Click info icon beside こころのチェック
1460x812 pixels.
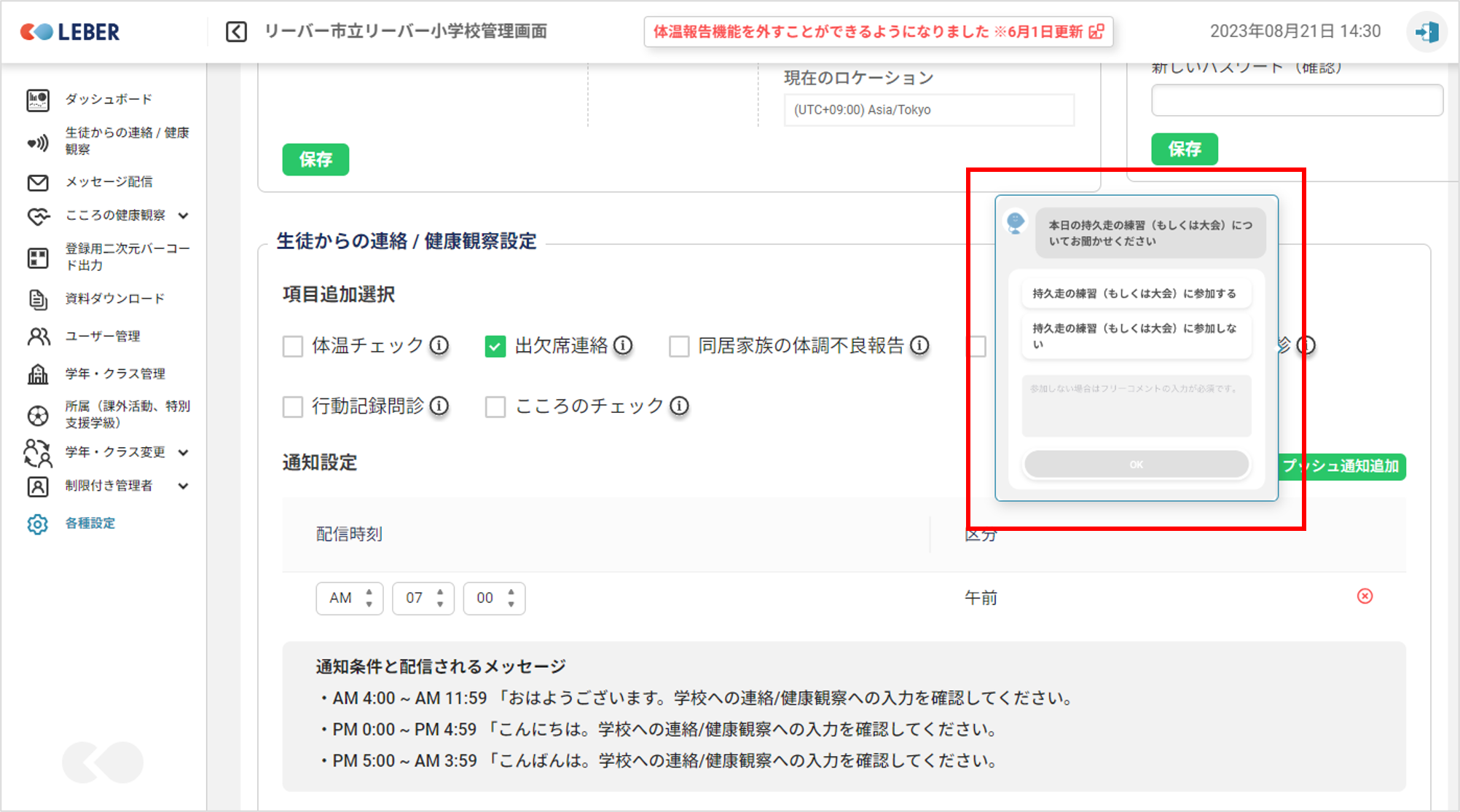click(679, 406)
